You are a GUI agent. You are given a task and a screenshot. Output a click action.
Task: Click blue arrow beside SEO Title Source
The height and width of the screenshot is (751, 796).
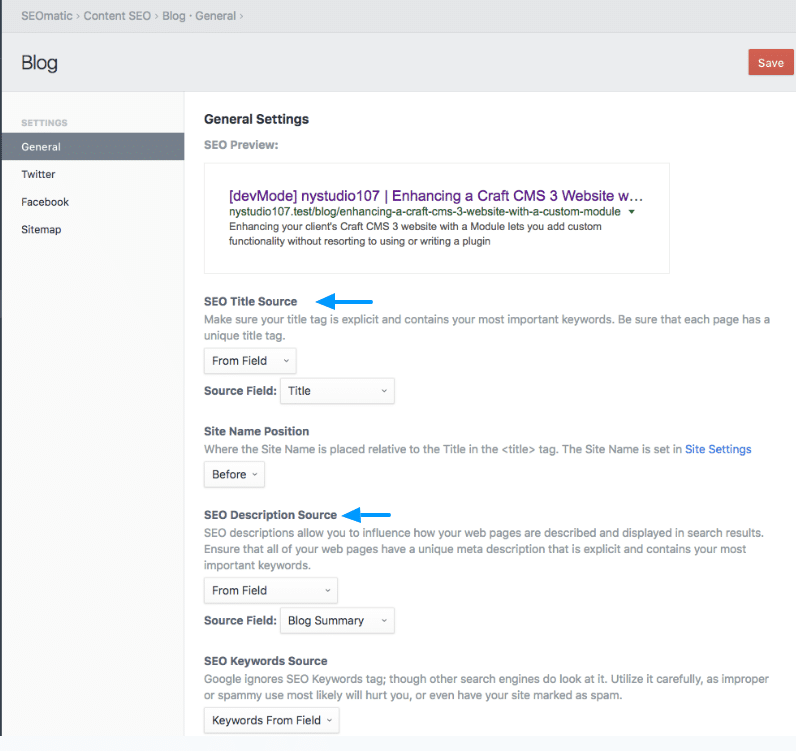(345, 301)
